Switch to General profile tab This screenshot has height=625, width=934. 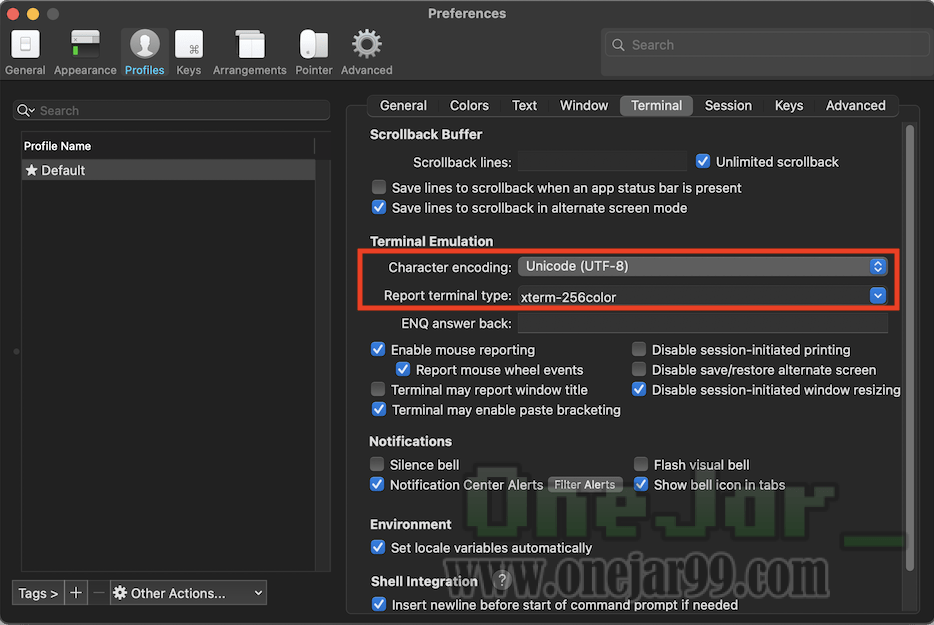(x=403, y=105)
